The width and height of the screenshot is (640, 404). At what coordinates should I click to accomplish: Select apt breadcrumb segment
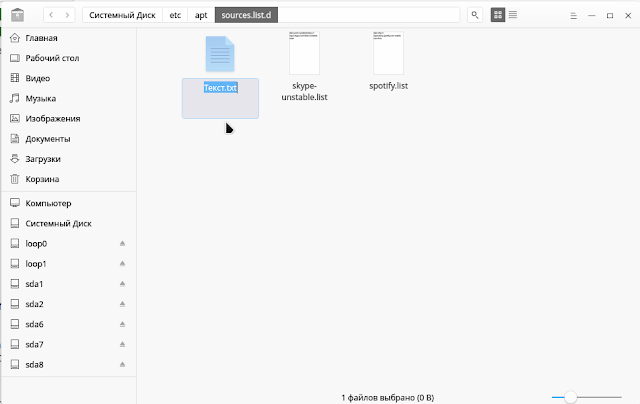(201, 15)
